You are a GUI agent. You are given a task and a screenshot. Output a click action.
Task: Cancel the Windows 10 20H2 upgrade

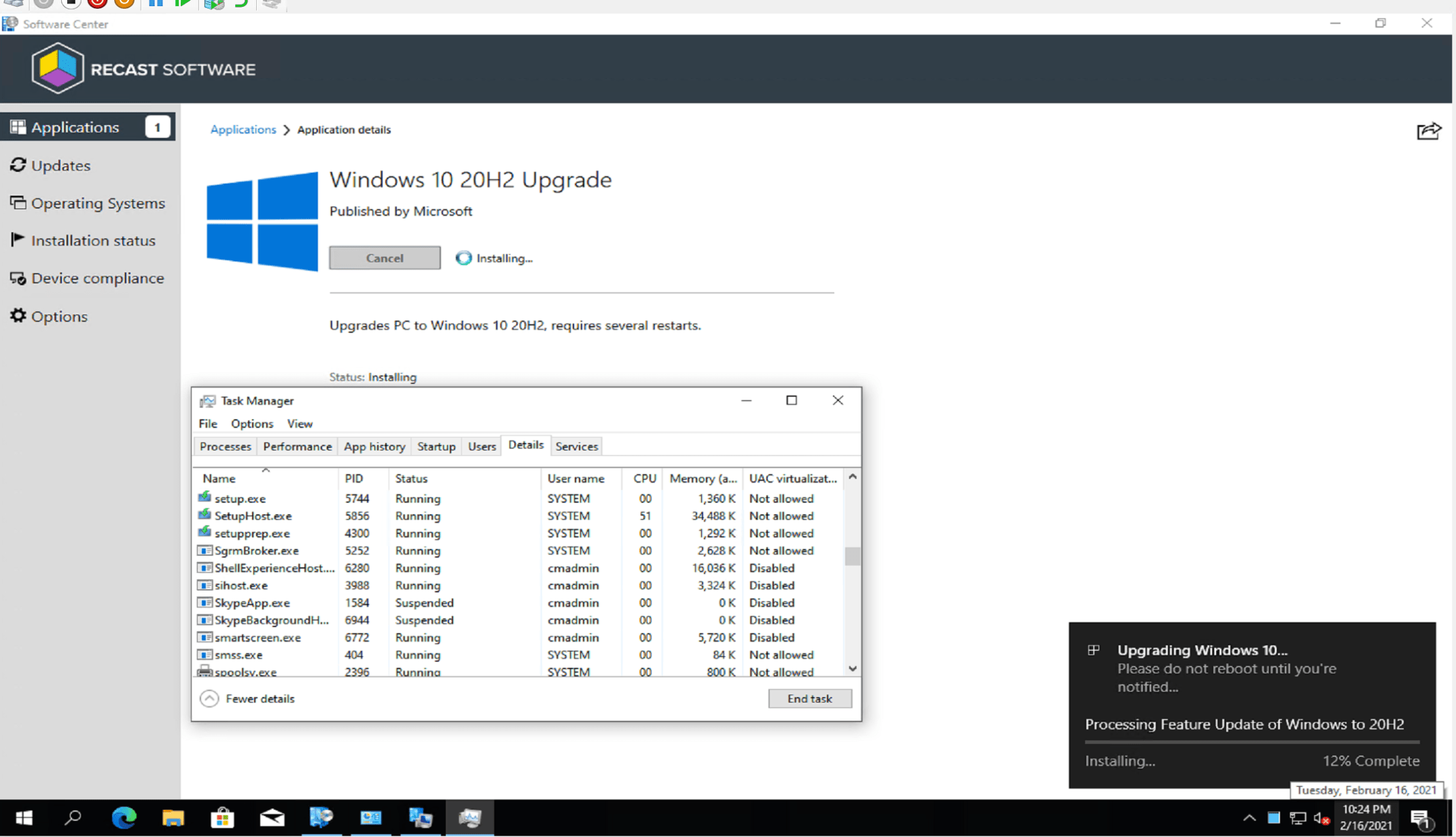click(385, 258)
